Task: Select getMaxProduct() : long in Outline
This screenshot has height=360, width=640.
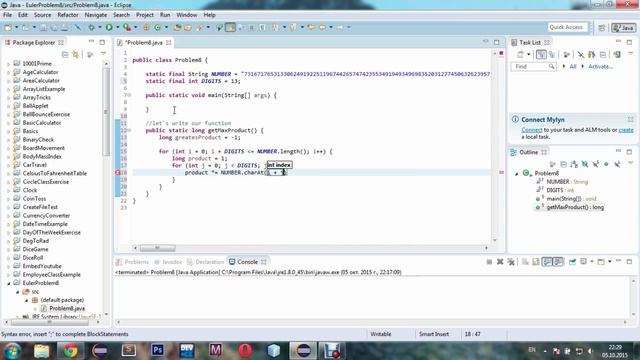Action: tap(575, 207)
